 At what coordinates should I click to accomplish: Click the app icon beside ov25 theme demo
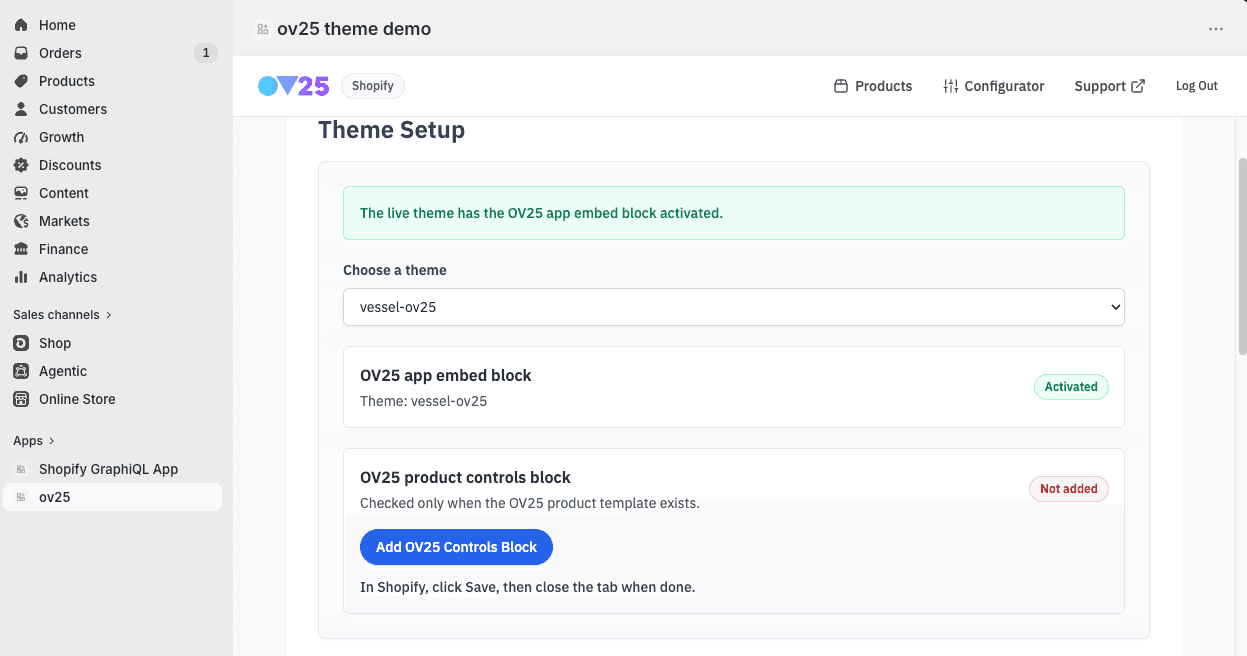tap(263, 29)
